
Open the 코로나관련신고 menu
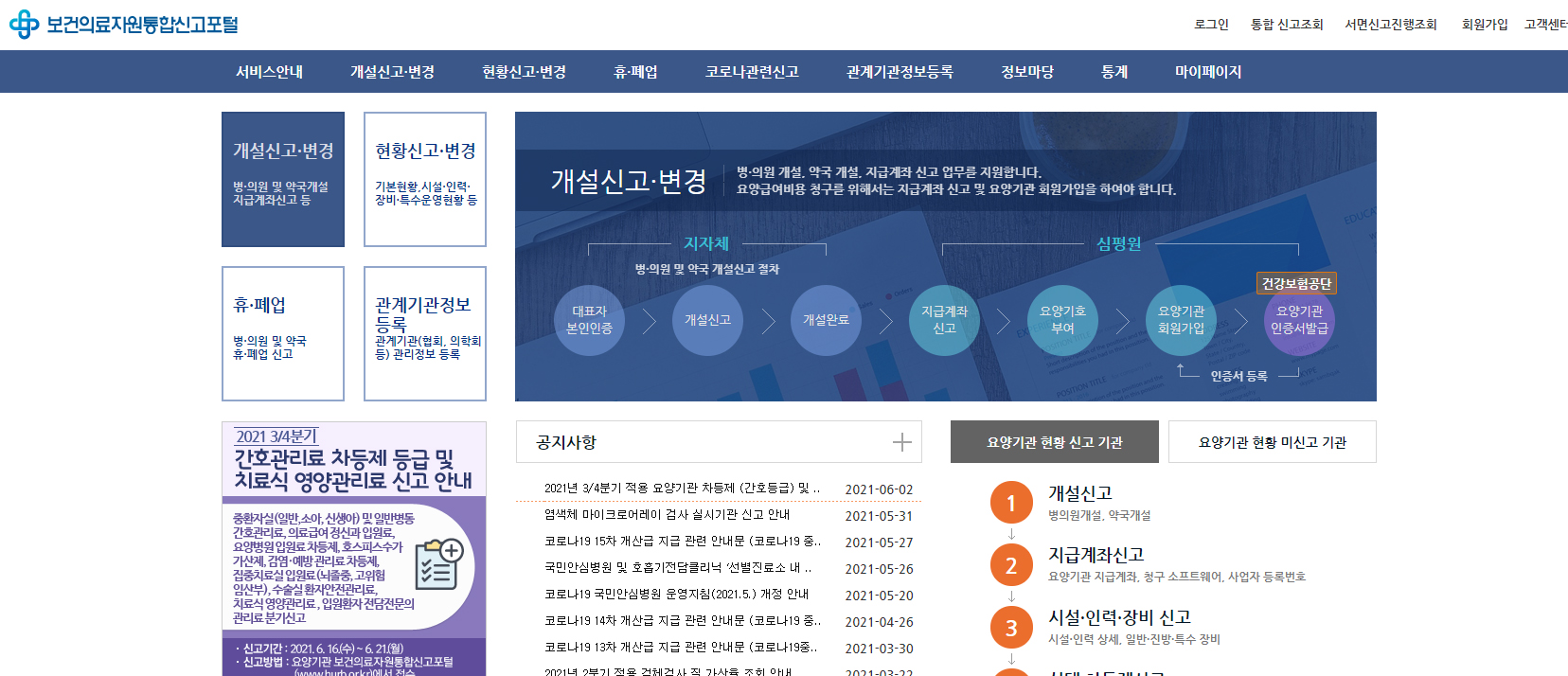pos(752,72)
